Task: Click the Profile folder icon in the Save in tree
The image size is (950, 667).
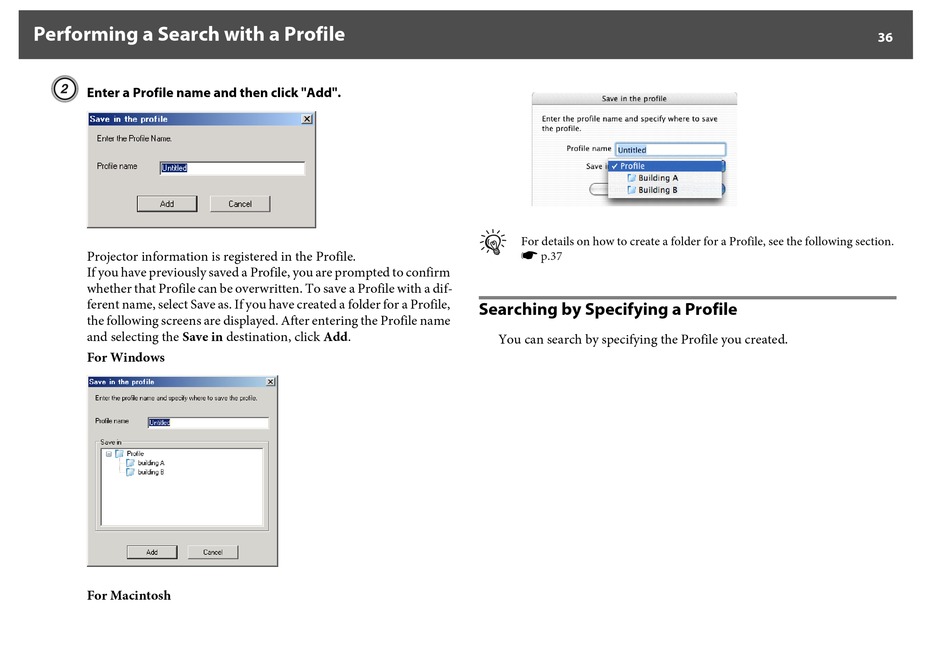Action: click(x=119, y=454)
